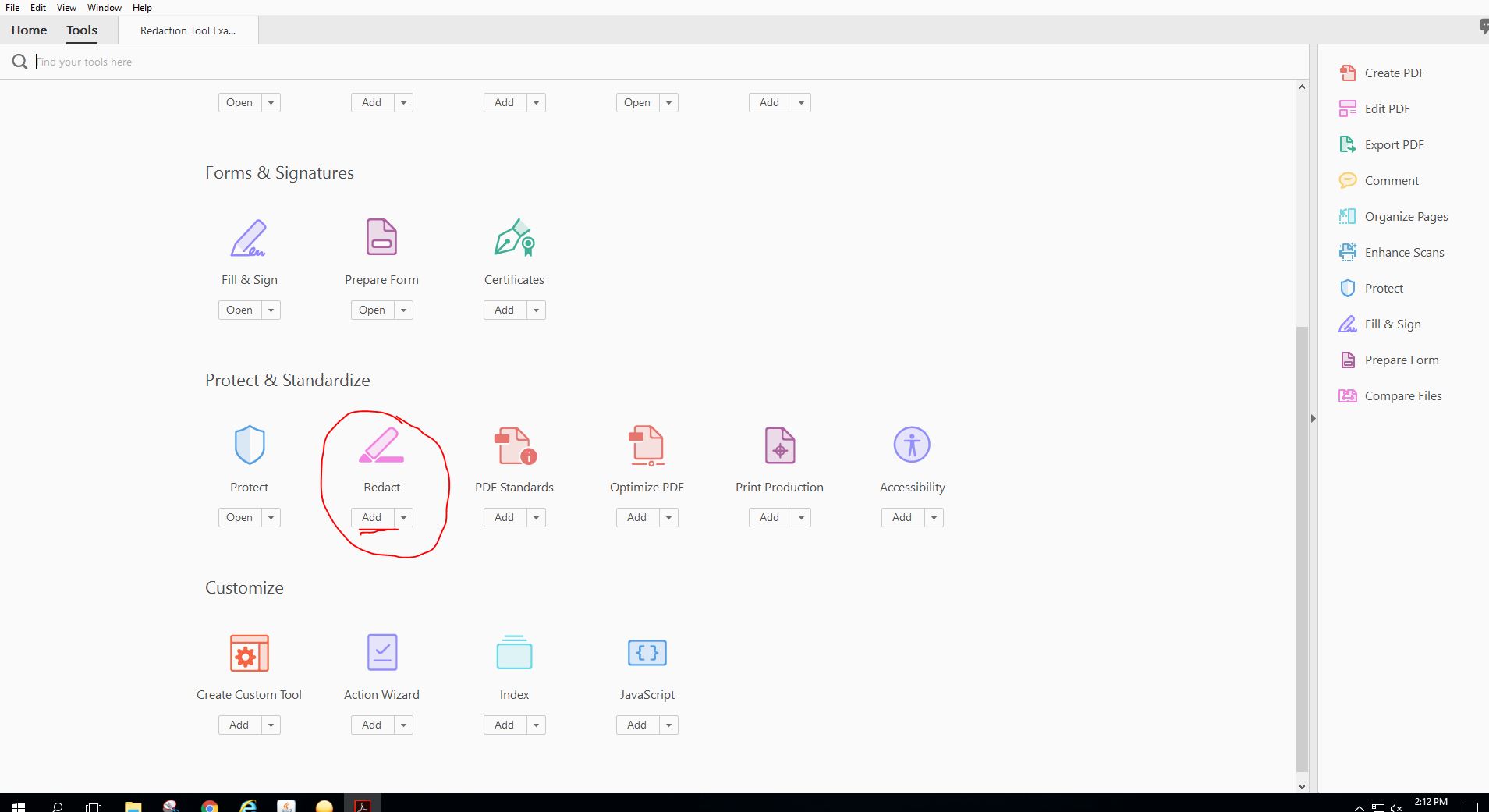Launch Google Chrome from the taskbar
The height and width of the screenshot is (812, 1489).
pyautogui.click(x=209, y=807)
